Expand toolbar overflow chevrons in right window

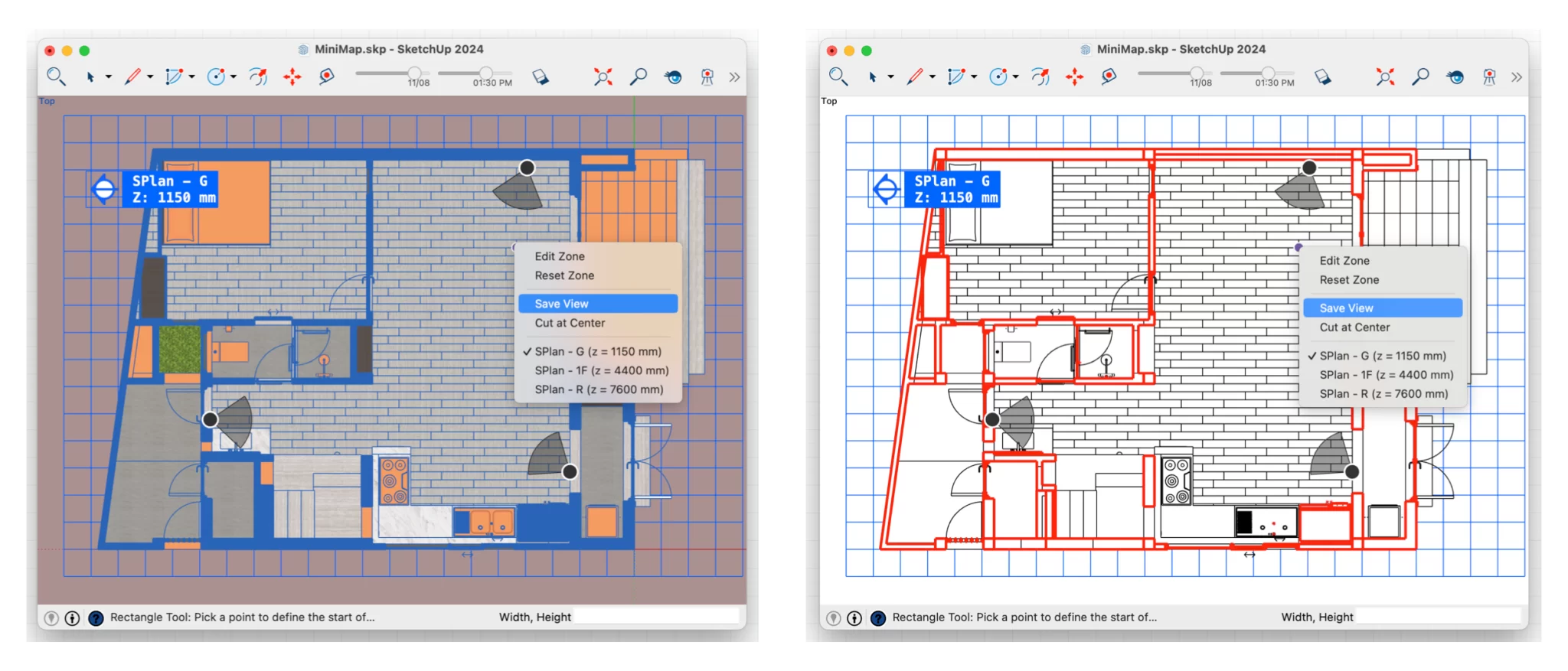point(1517,77)
